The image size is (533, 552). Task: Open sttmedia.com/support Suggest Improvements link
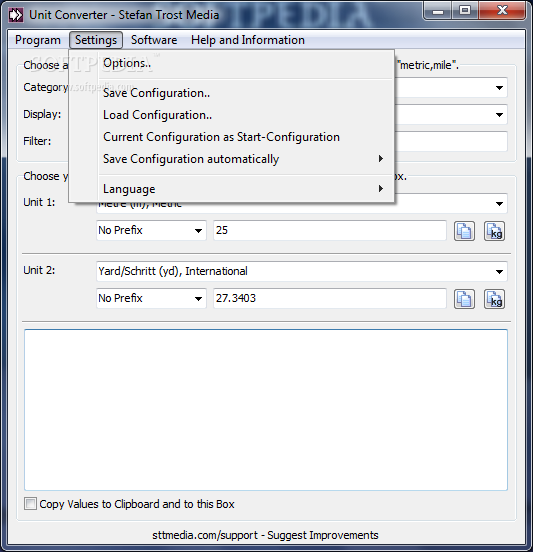tap(265, 535)
